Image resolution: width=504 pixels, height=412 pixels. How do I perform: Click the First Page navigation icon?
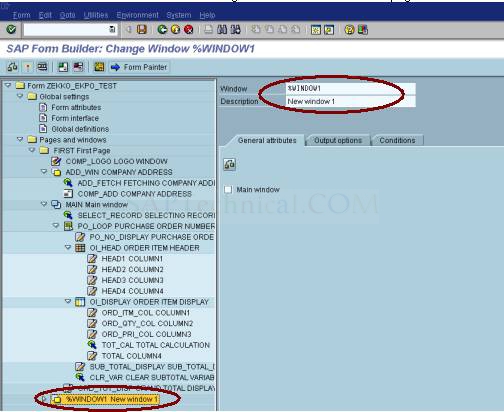tap(256, 30)
